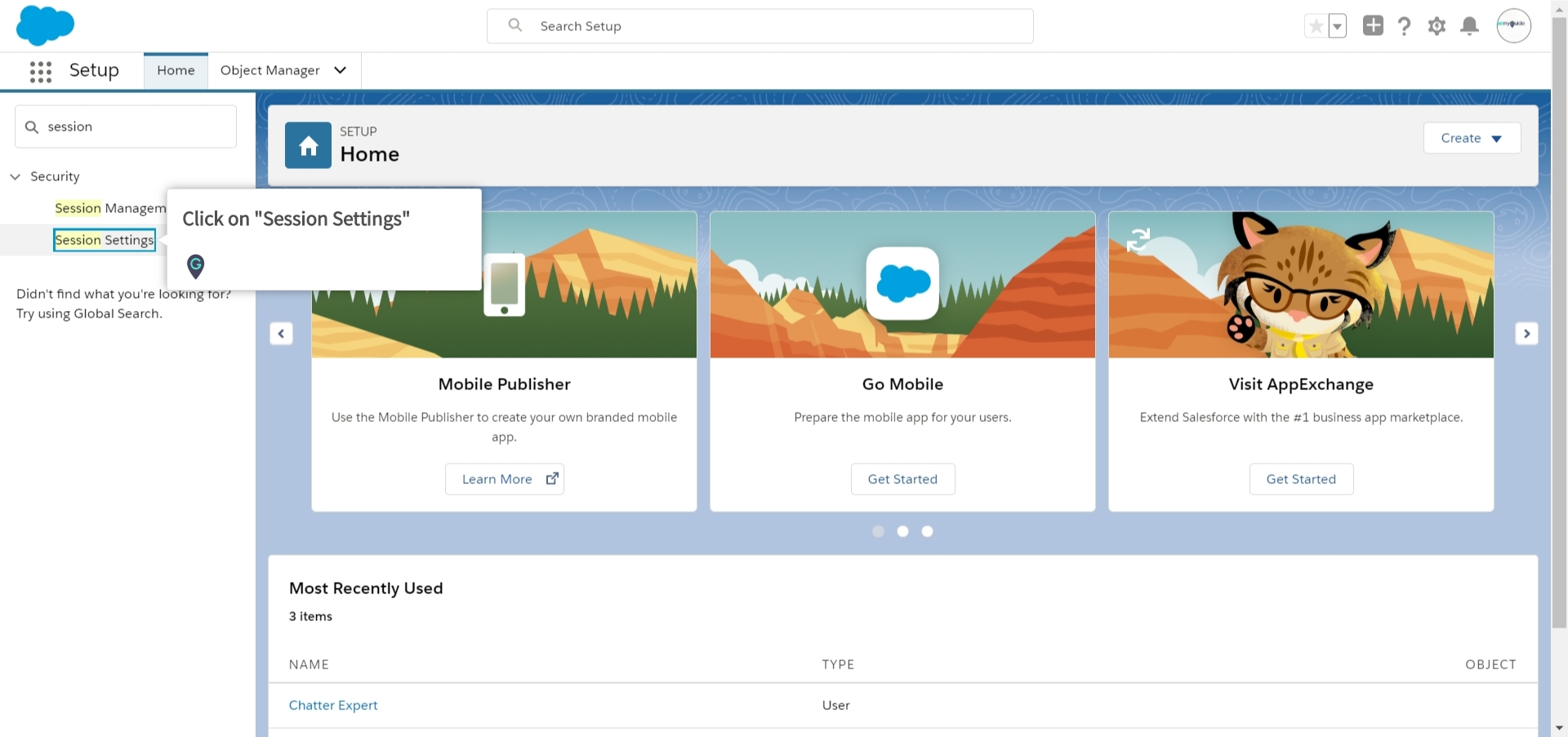
Task: Open the user profile avatar
Action: [1513, 25]
